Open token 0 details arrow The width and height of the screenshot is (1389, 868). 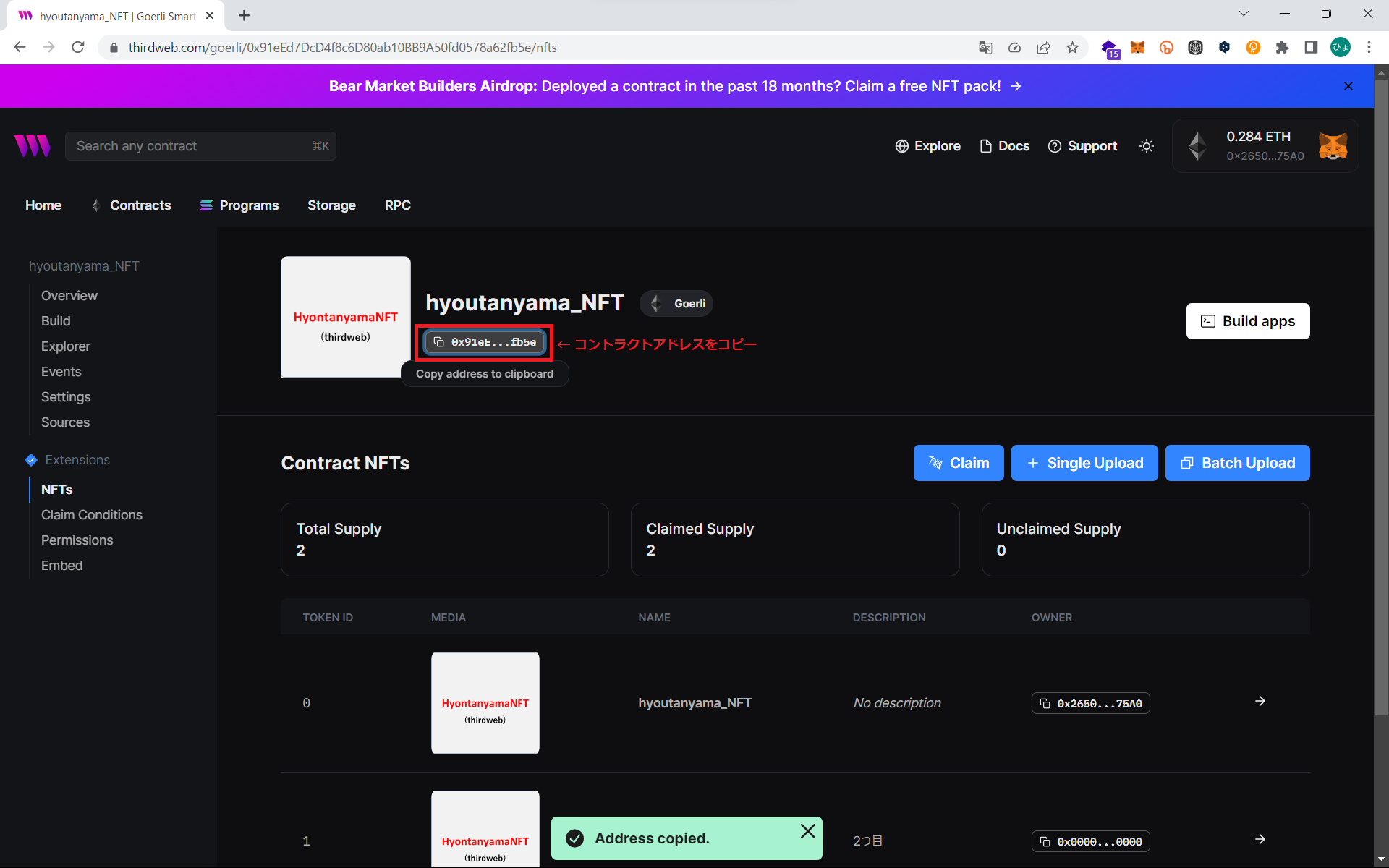1260,701
